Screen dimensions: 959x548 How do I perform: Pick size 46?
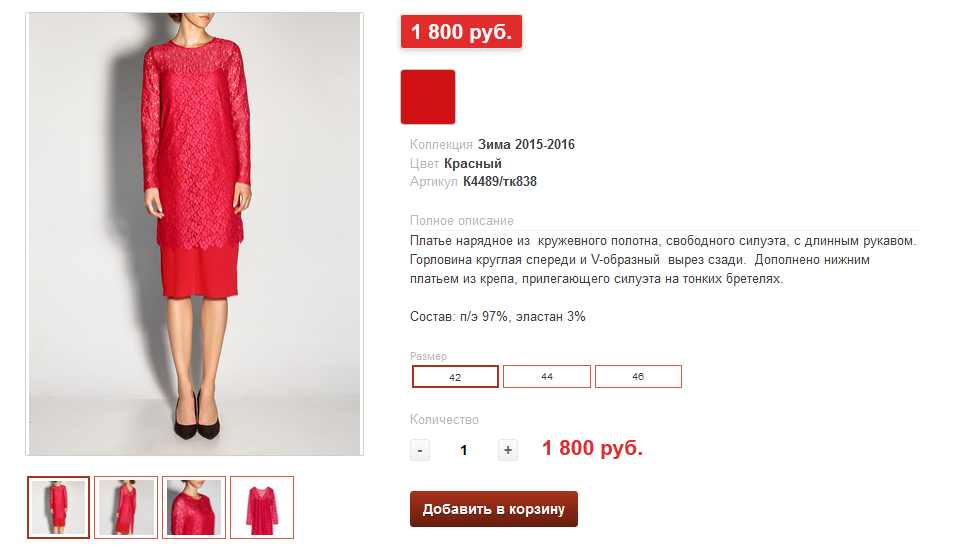tap(638, 377)
